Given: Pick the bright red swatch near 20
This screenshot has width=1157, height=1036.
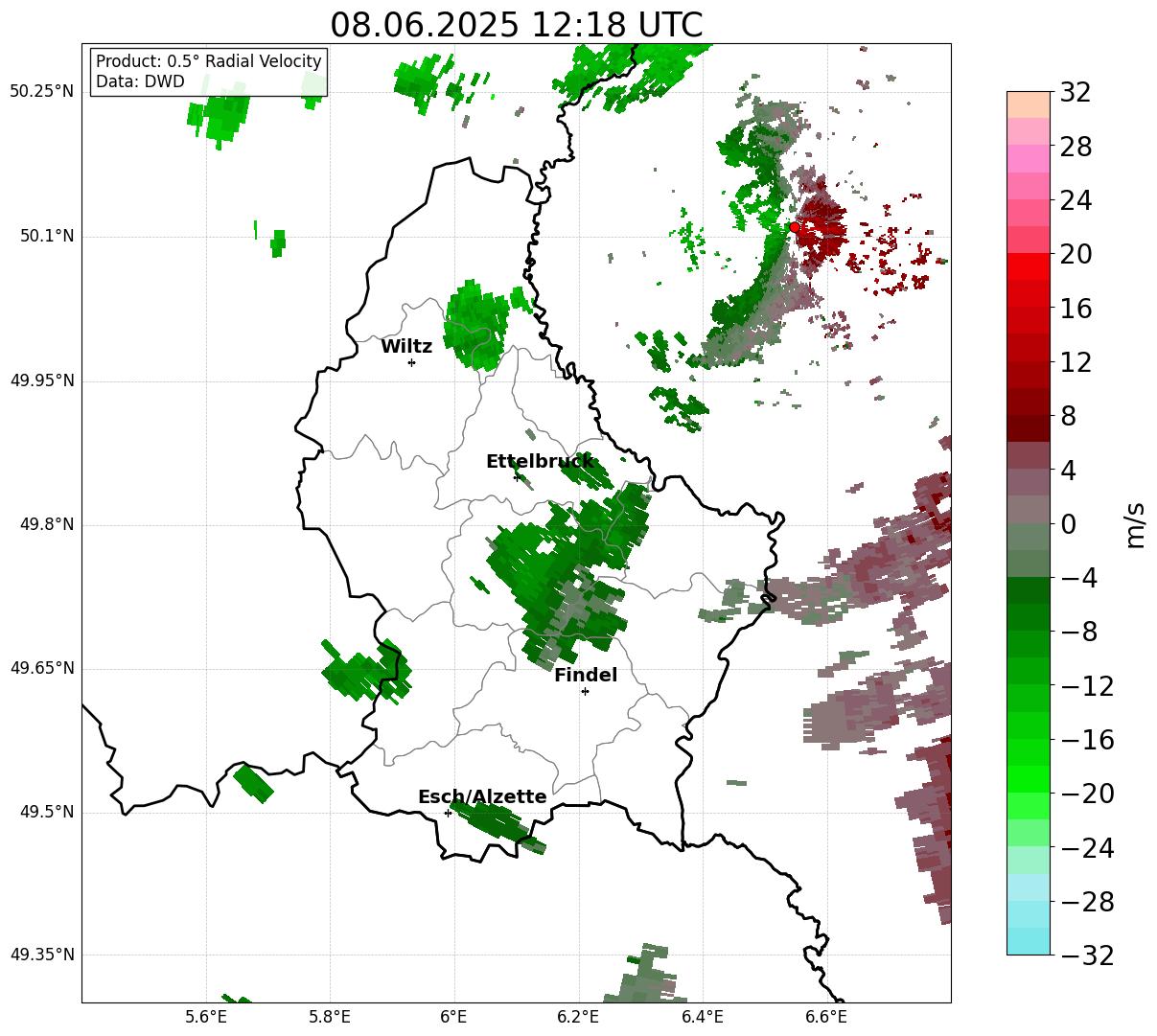Looking at the screenshot, I should 1028,266.
